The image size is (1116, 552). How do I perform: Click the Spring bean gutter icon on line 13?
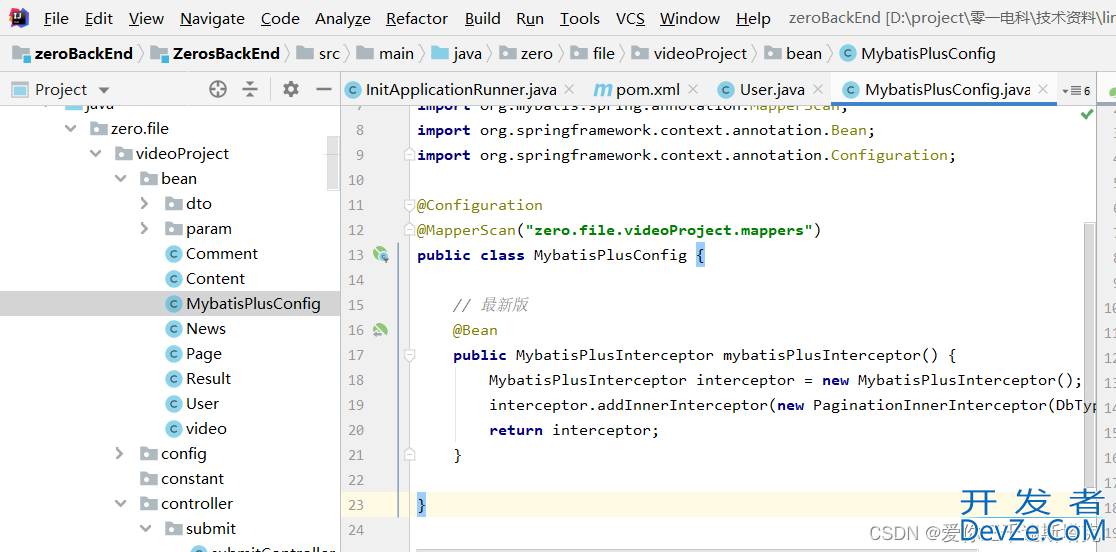[x=381, y=255]
